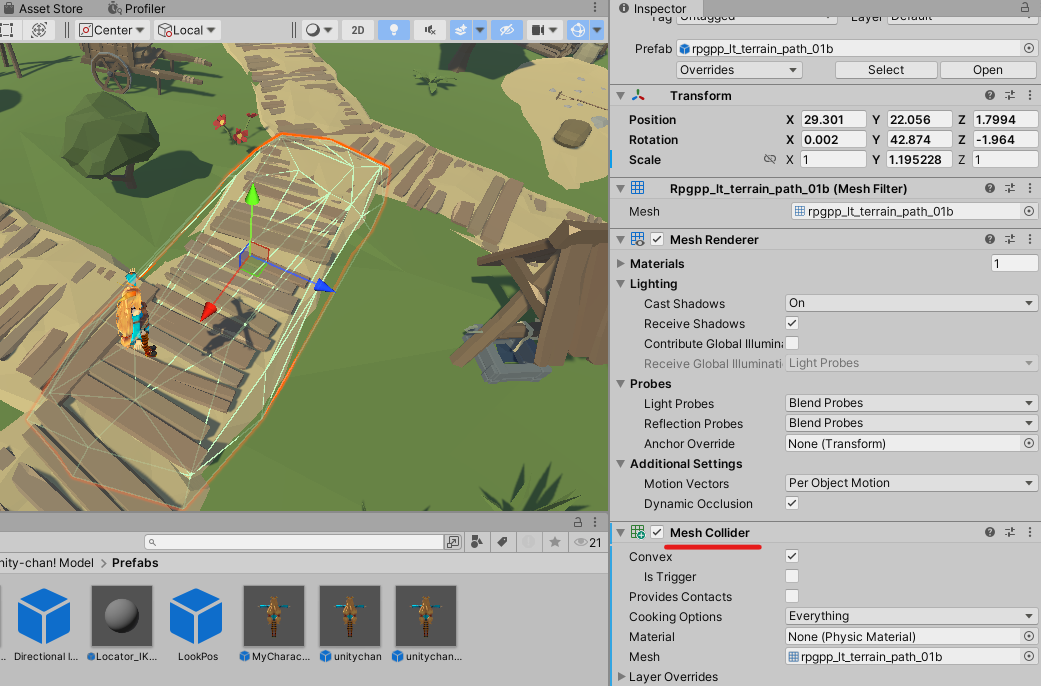Pick Physic Material object

pyautogui.click(x=1028, y=636)
